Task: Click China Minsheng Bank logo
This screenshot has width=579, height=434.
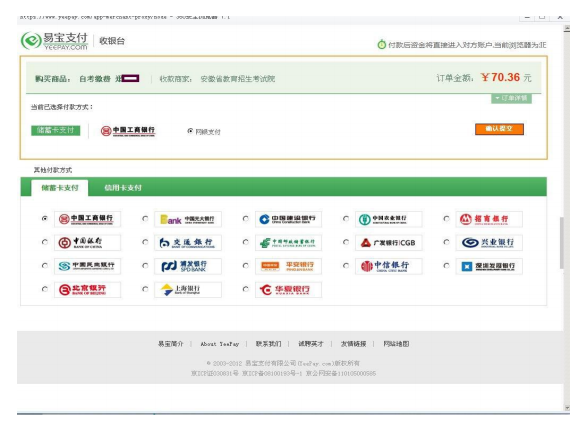Action: [x=88, y=266]
